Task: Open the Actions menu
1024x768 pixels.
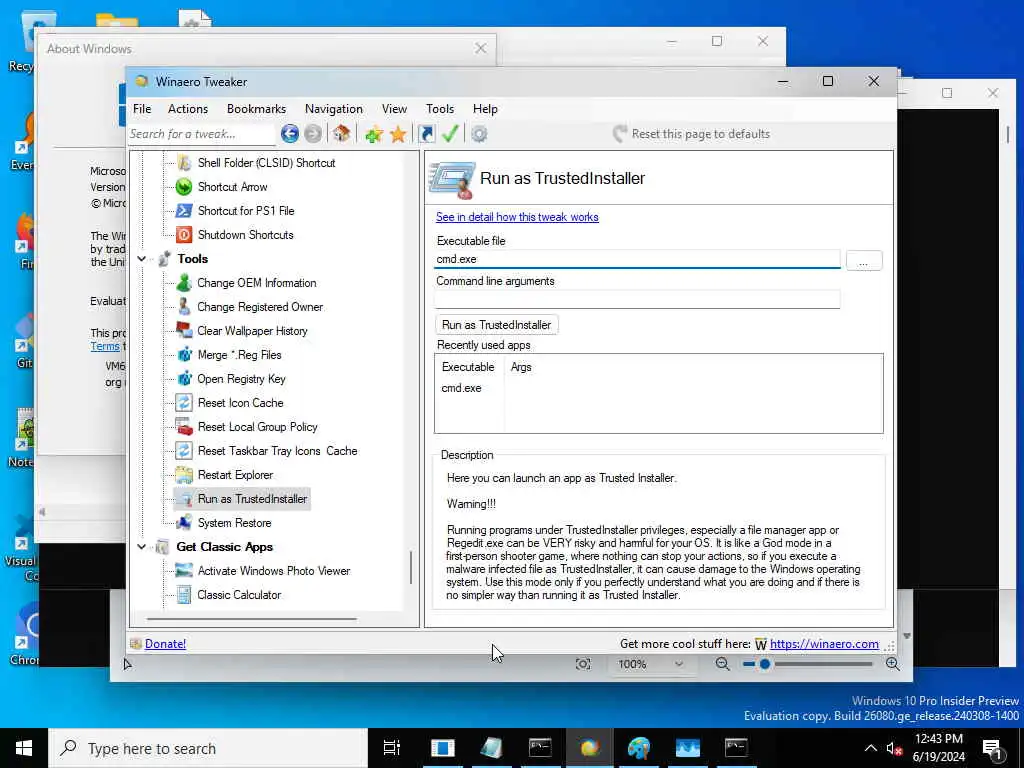Action: pos(188,108)
